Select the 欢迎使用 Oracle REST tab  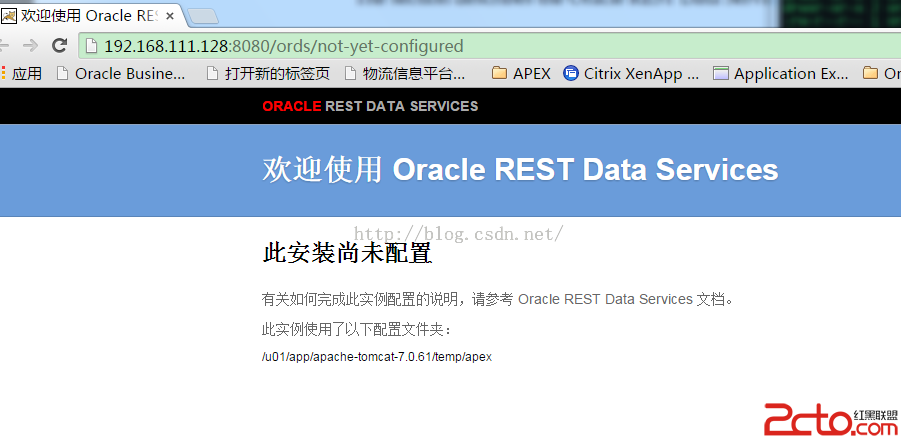[x=92, y=16]
